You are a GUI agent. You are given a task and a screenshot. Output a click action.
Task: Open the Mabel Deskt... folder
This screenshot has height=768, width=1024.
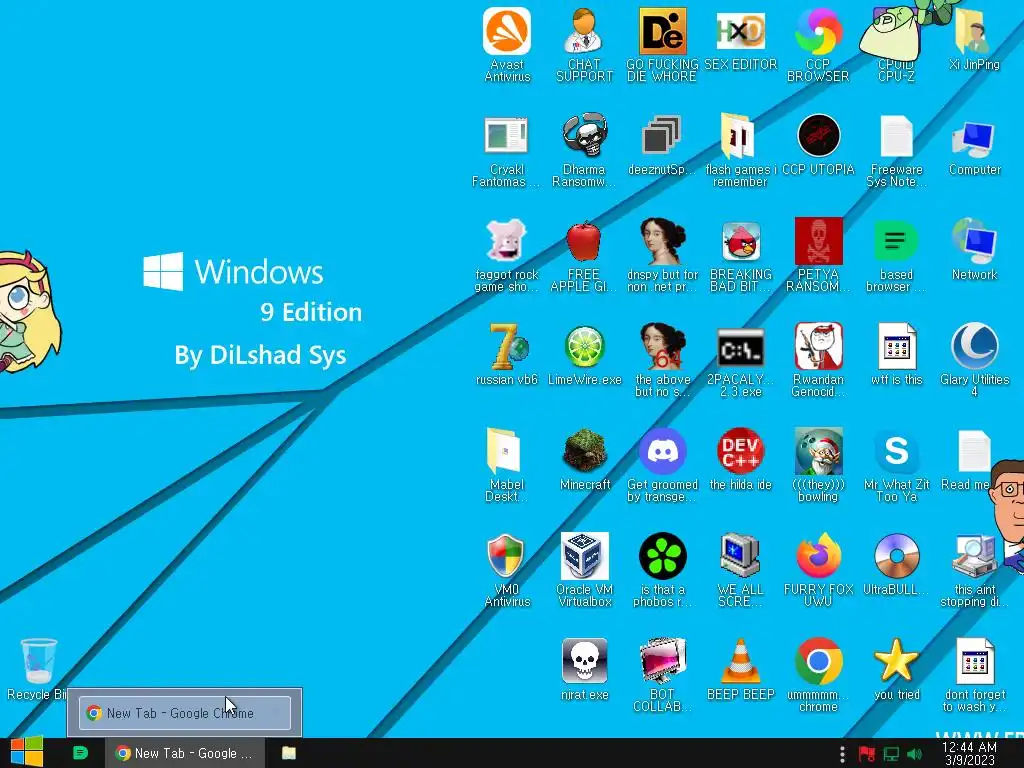coord(503,452)
